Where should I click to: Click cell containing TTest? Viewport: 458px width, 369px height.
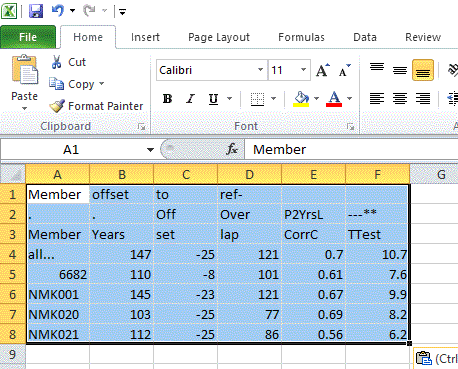[x=377, y=234]
